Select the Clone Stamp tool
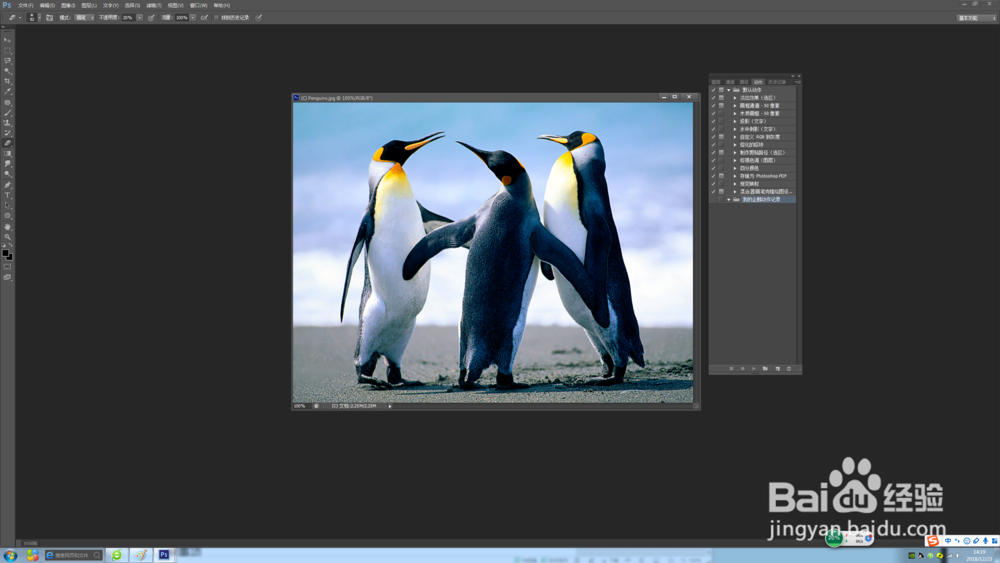Screen dimensions: 1000x563 click(8, 123)
